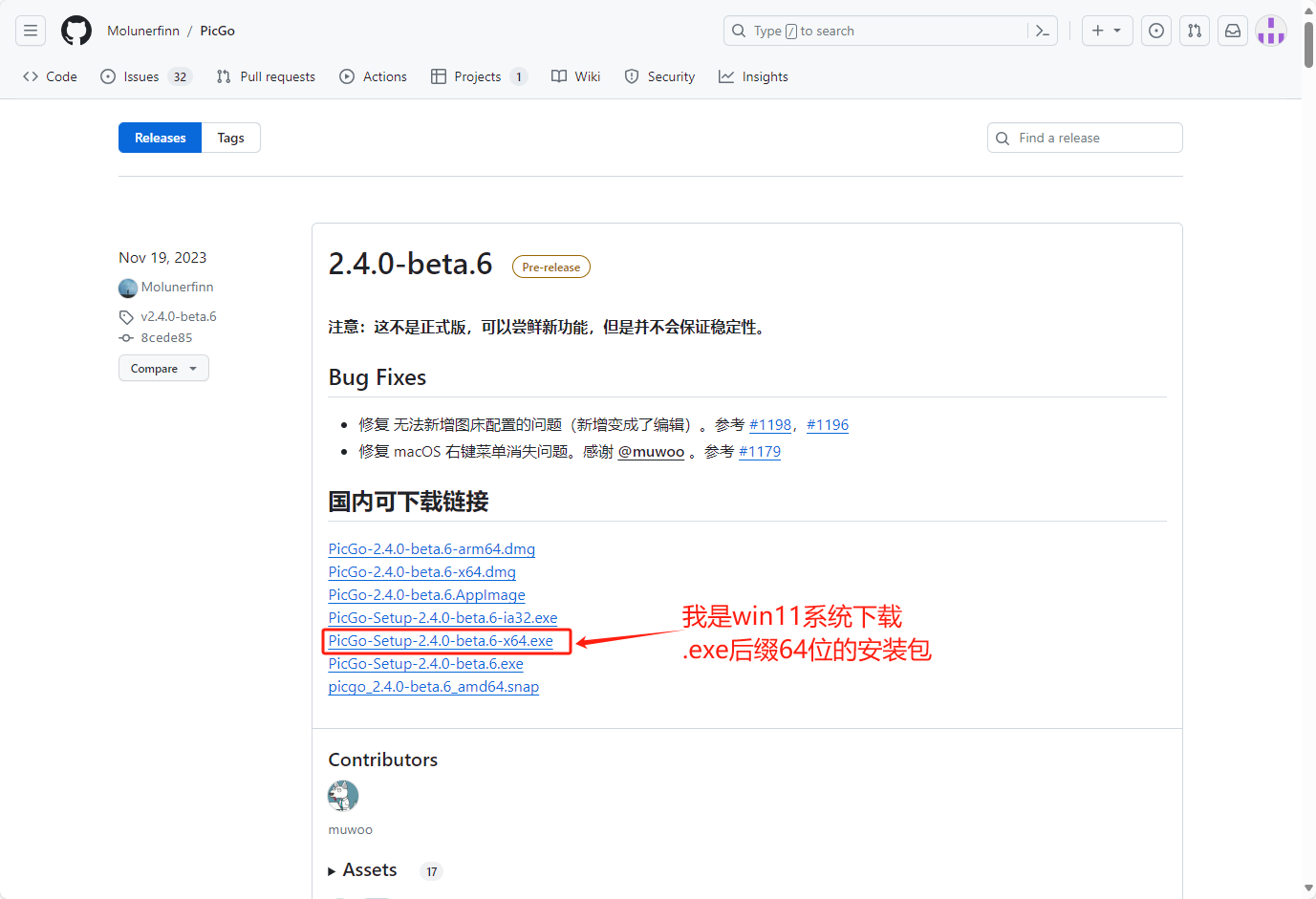This screenshot has width=1316, height=899.
Task: Download PicGo-Setup-2.4.0-beta.6.exe
Action: coord(426,663)
